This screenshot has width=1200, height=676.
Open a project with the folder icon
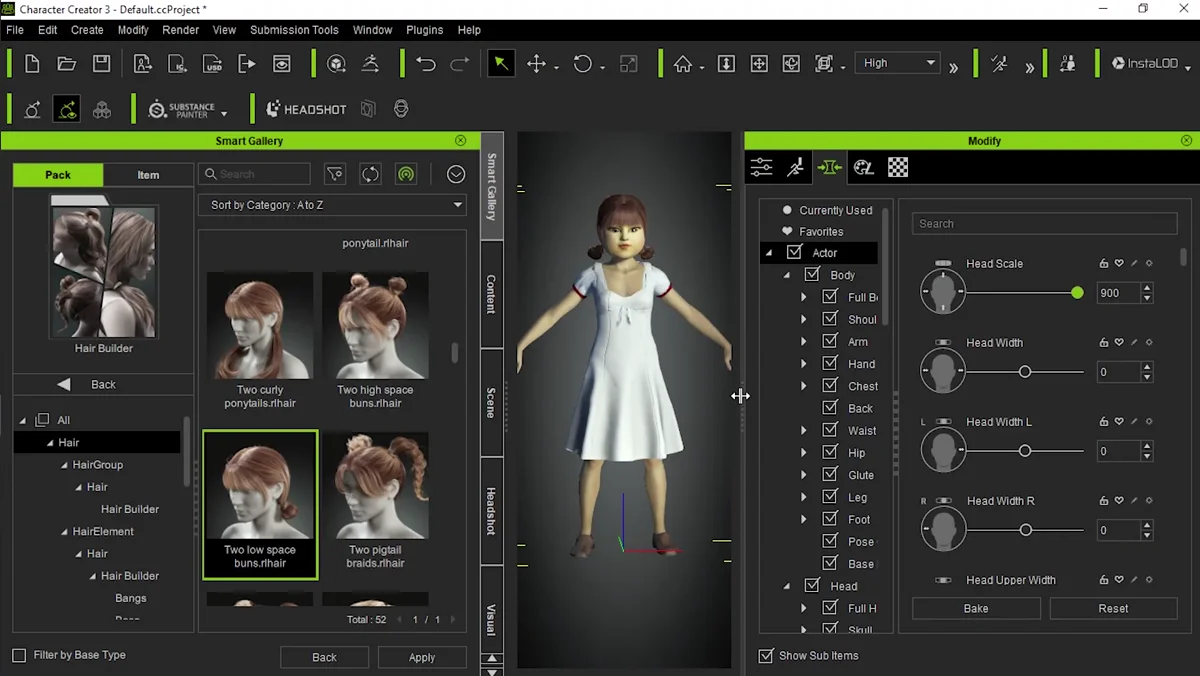tap(67, 64)
